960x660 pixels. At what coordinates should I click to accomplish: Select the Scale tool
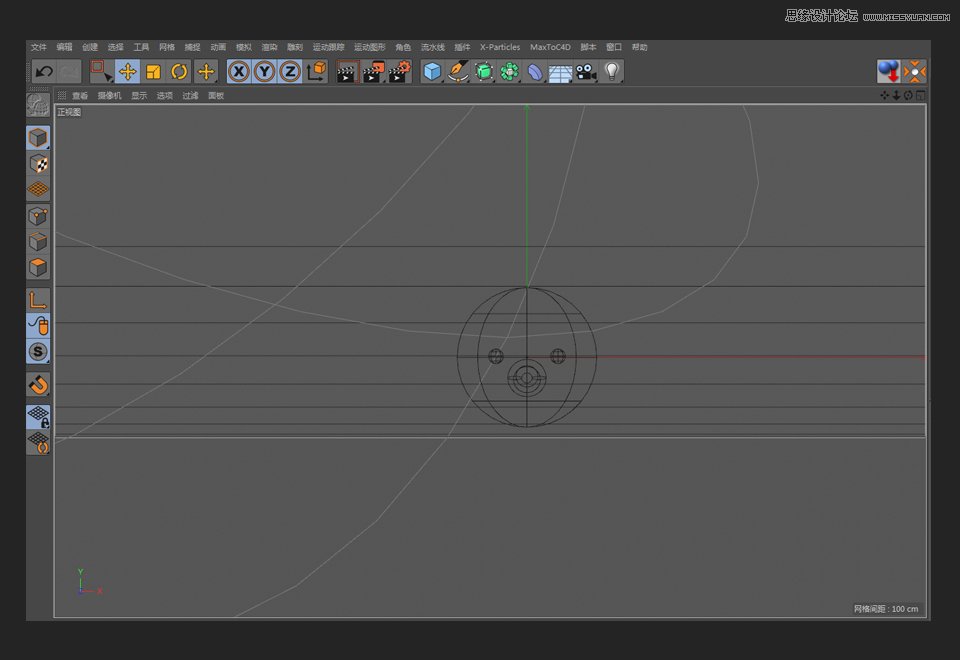[x=153, y=71]
